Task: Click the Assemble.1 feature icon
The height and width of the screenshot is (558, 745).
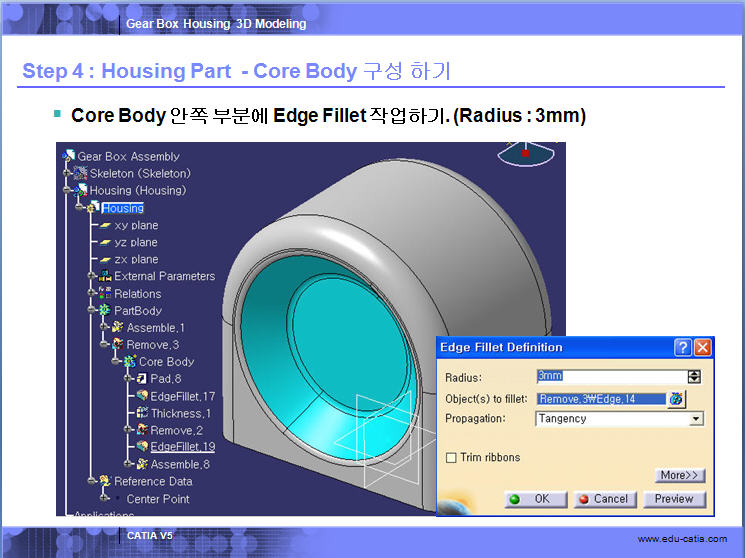Action: 117,328
